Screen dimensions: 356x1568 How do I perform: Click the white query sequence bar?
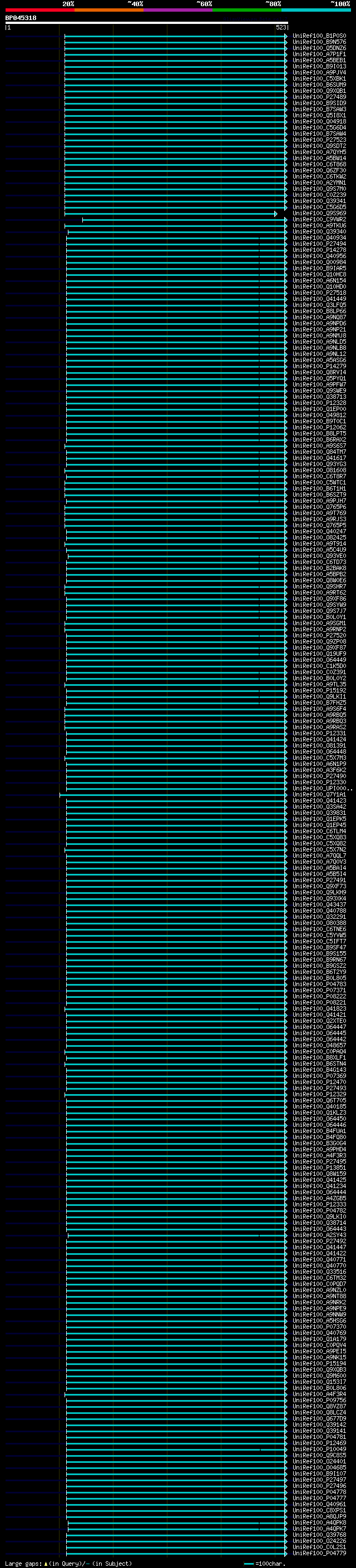point(147,23)
